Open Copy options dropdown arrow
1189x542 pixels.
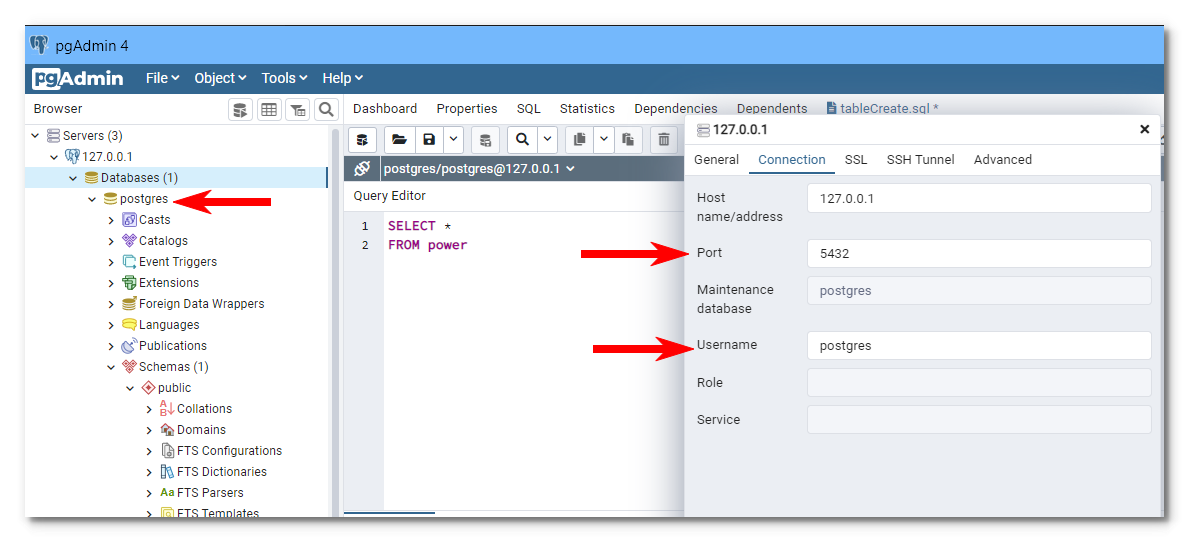point(604,139)
